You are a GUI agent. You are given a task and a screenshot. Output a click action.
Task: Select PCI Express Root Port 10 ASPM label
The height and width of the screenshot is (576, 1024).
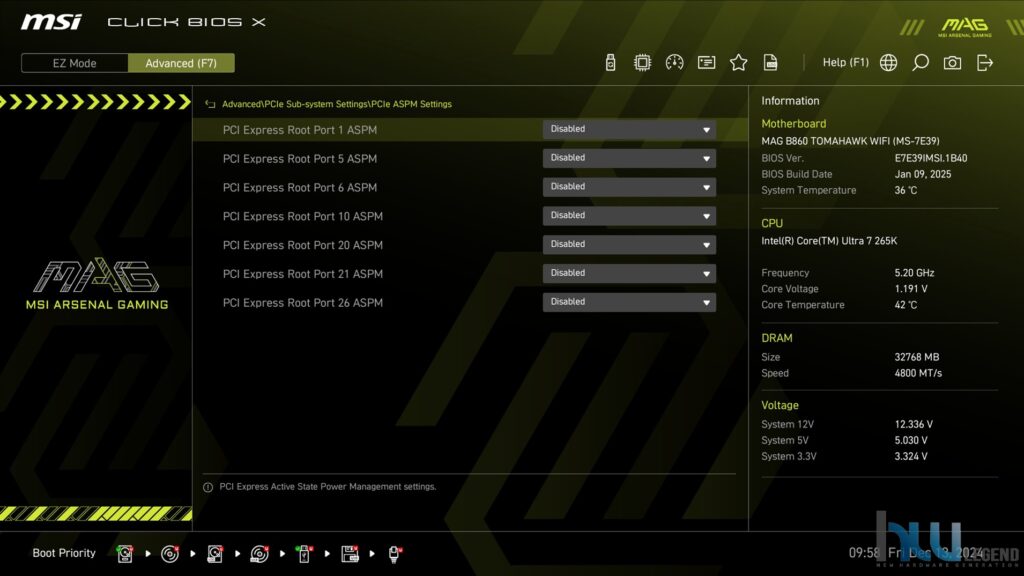pyautogui.click(x=303, y=216)
